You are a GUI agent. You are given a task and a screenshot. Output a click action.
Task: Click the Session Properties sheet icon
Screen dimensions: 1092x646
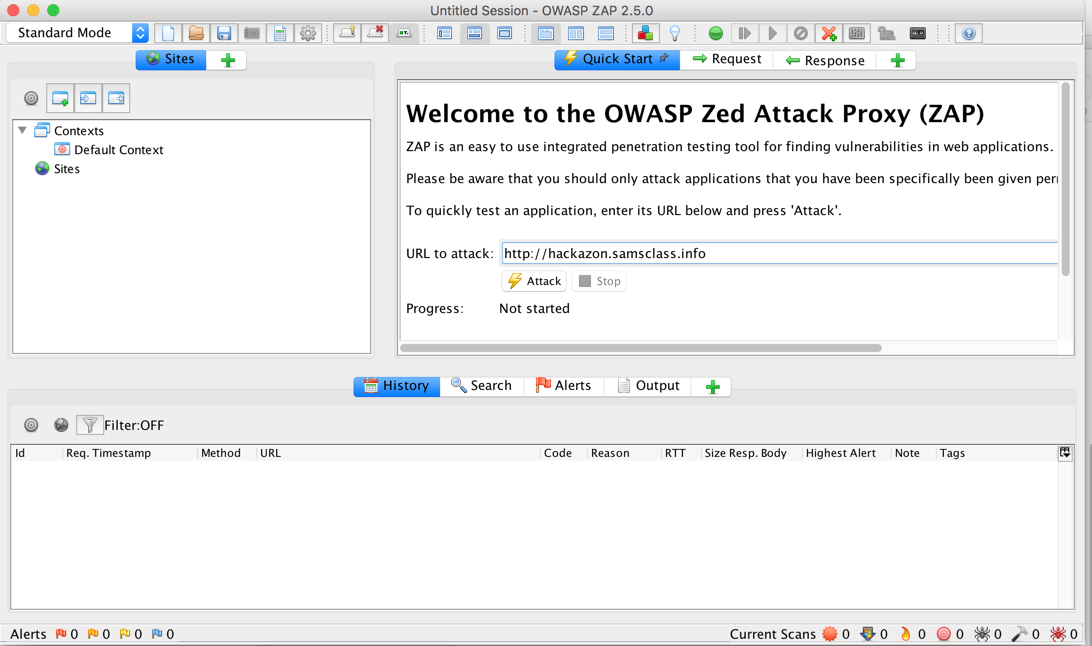(x=280, y=33)
